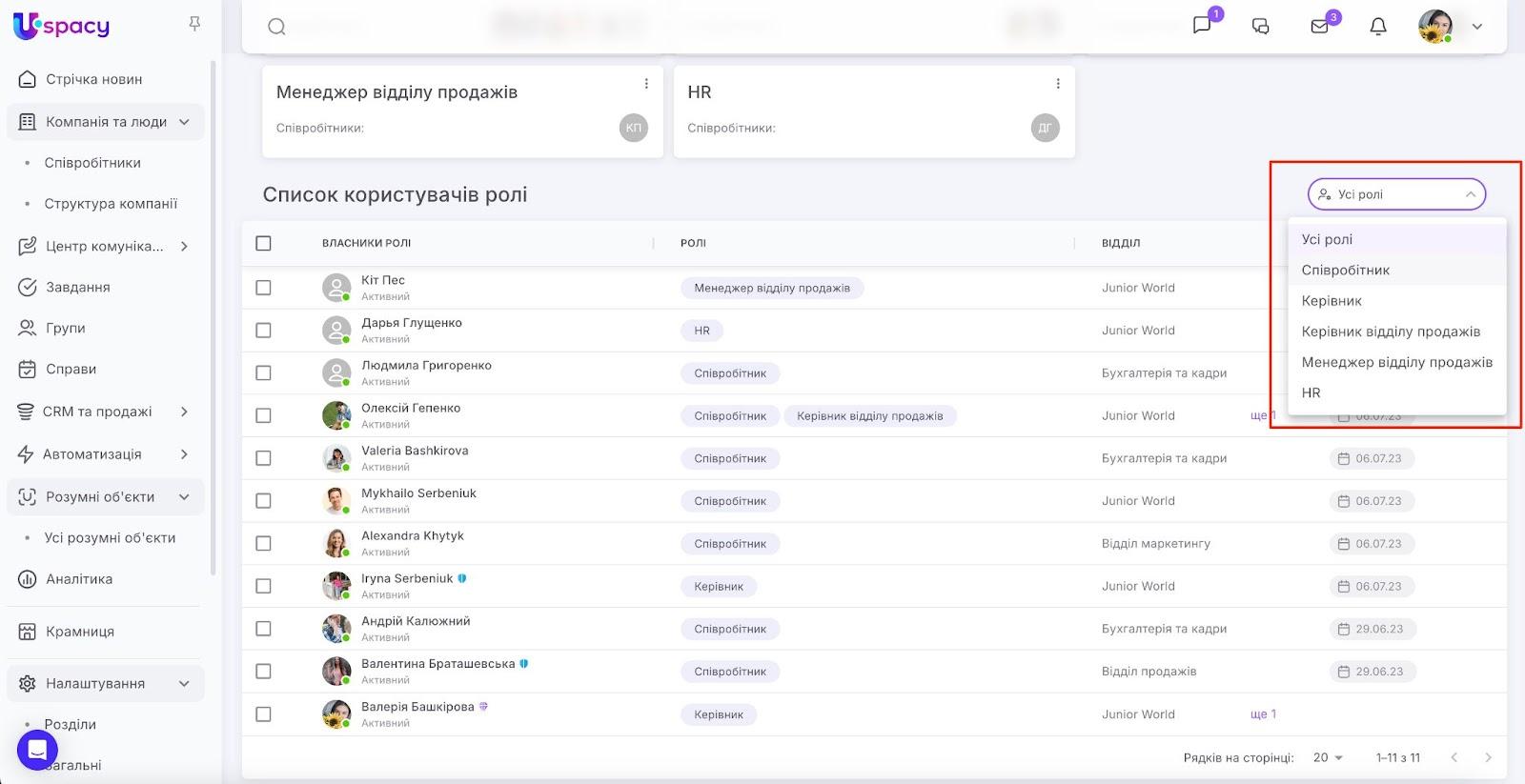Click the notifications bell icon
The width and height of the screenshot is (1525, 784).
point(1377,27)
